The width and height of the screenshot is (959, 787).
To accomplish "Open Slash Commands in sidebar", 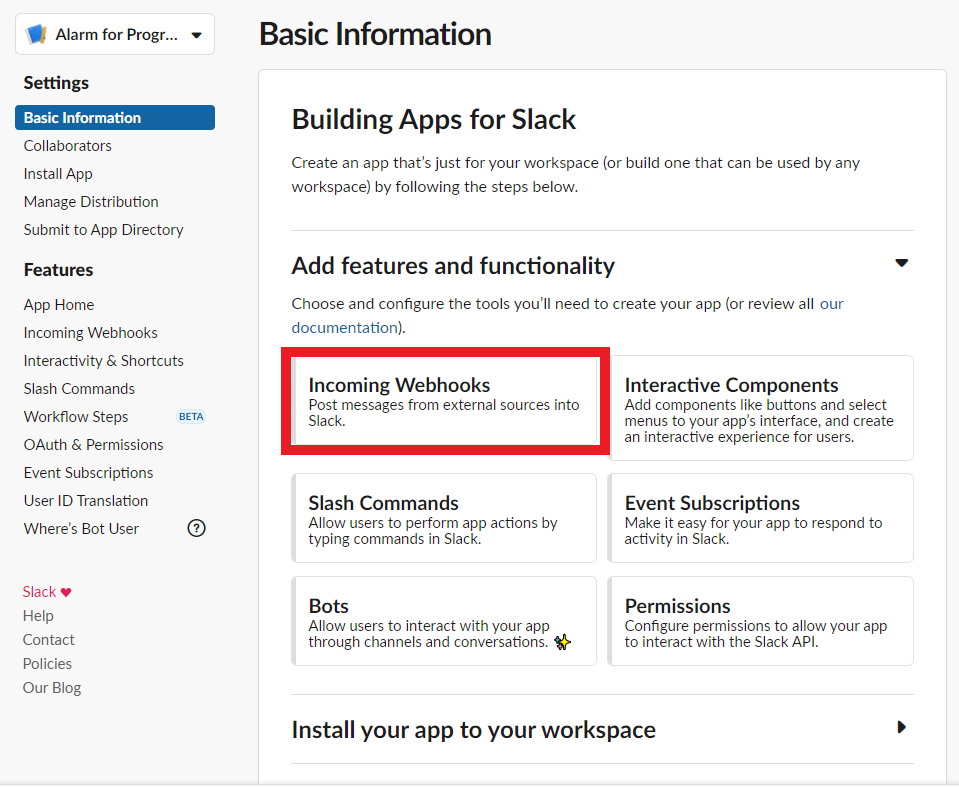I will coord(79,389).
